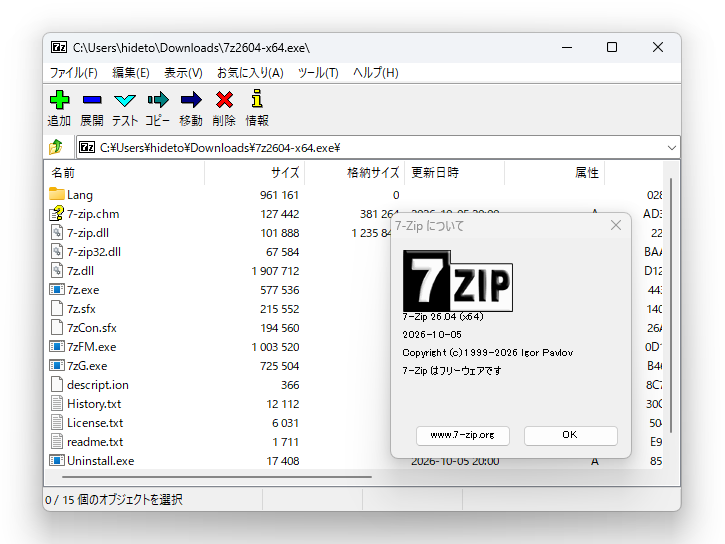Image resolution: width=725 pixels, height=544 pixels.
Task: Click the 7zFM.exe application icon
Action: point(56,346)
